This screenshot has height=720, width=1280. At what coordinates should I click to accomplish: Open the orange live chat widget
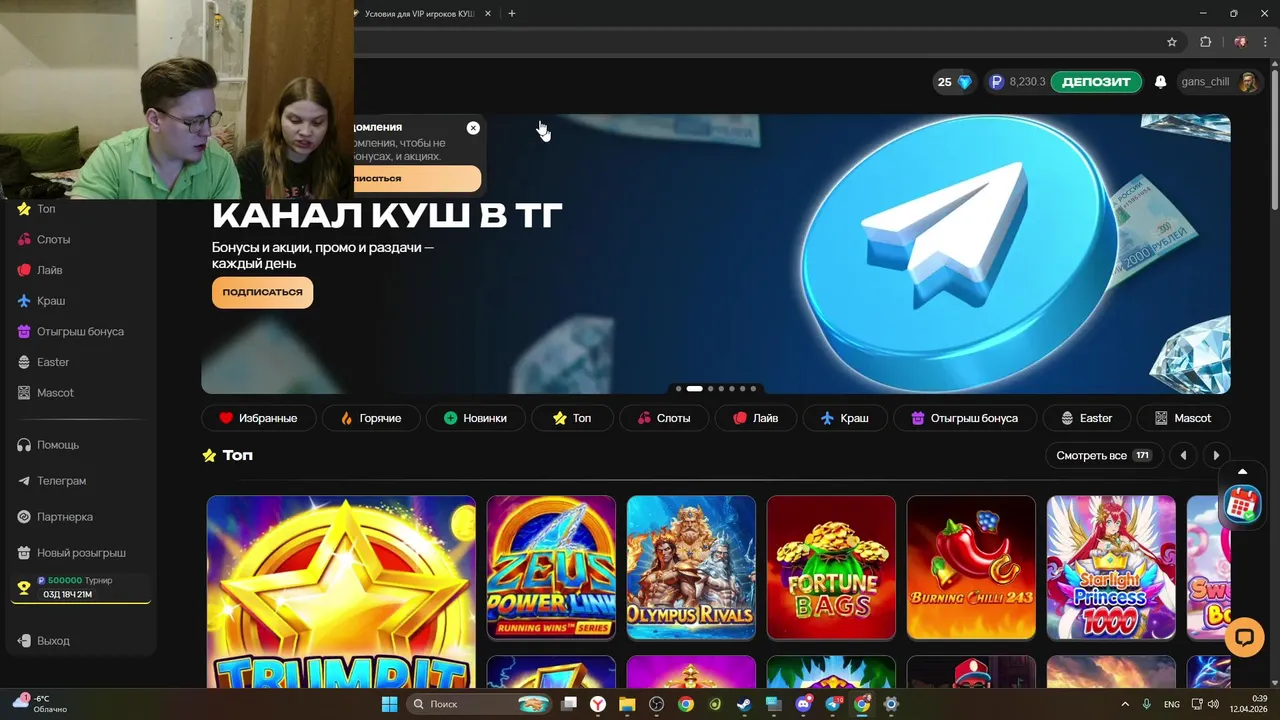pyautogui.click(x=1244, y=637)
